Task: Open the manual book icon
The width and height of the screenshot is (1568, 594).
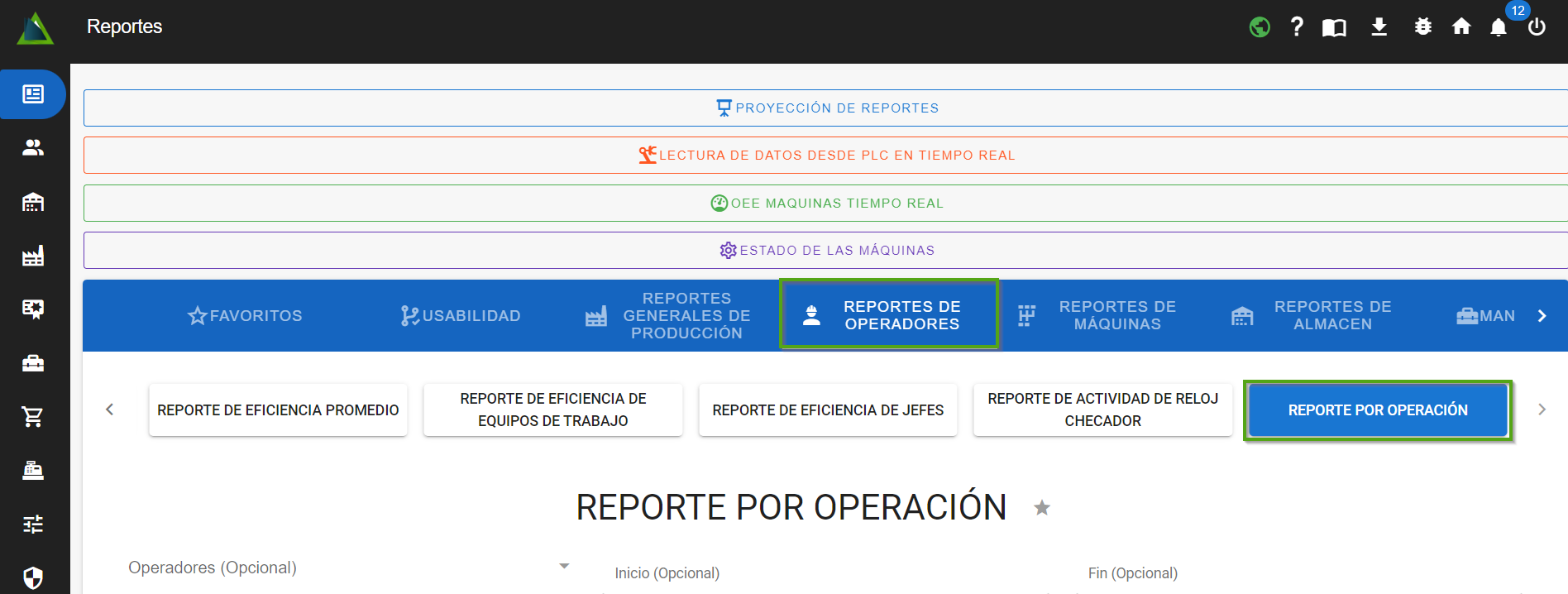Action: (x=1334, y=28)
